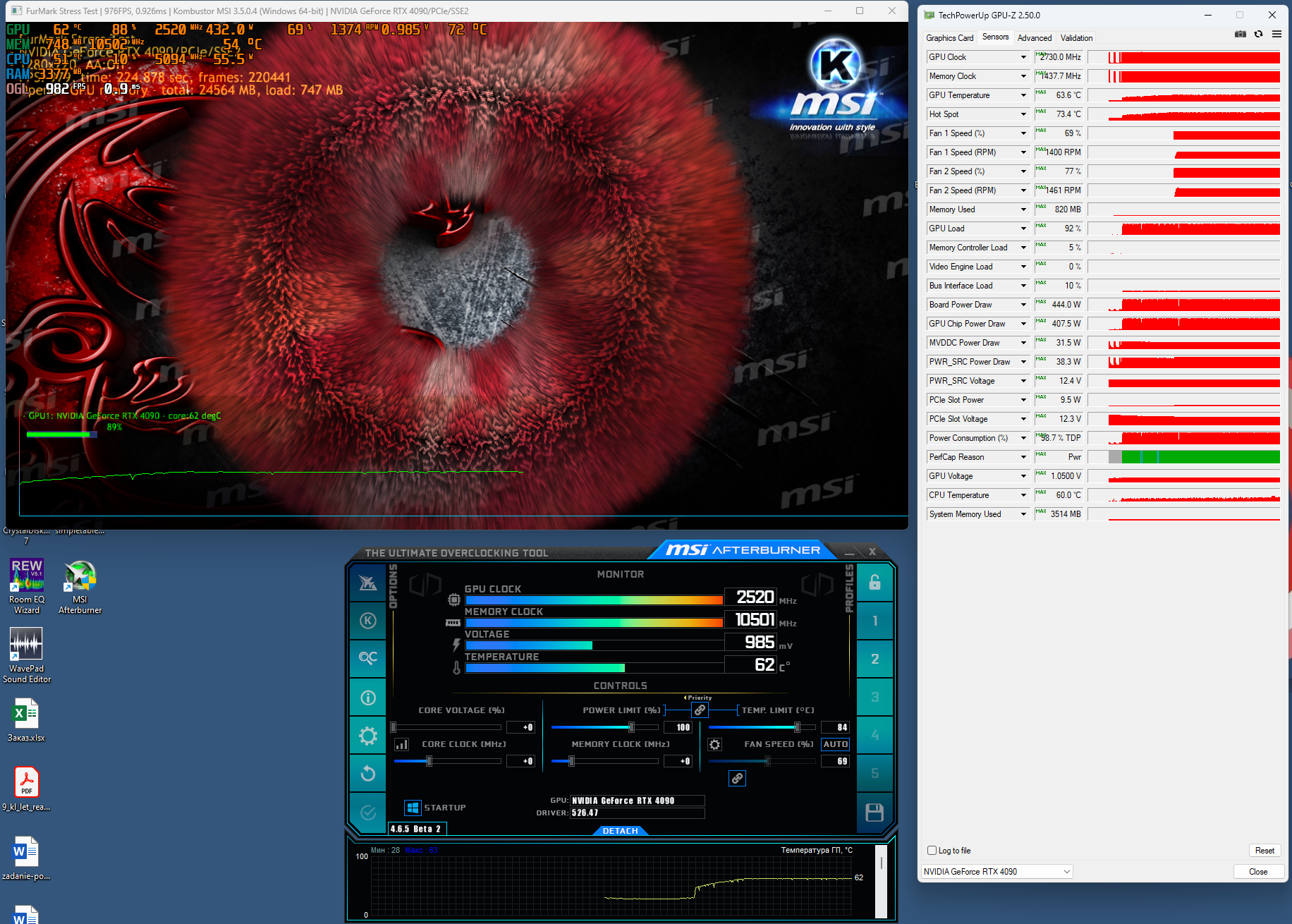This screenshot has height=924, width=1292.
Task: Expand the PerfCap Reason sensor dropdown
Action: 1023,457
